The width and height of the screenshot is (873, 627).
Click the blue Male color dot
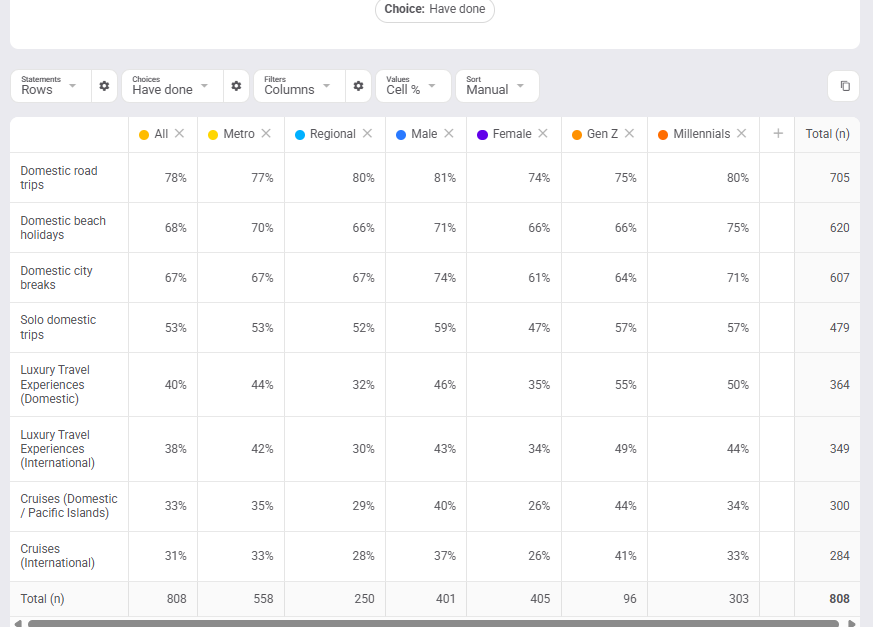(401, 135)
